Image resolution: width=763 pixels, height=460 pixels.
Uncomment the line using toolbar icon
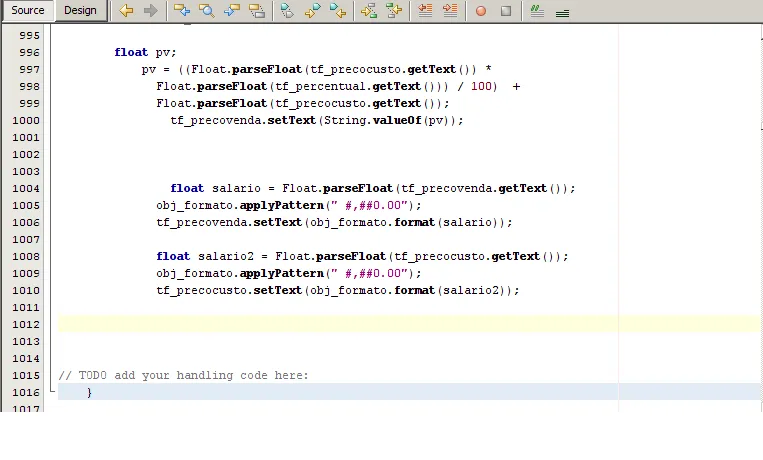click(562, 11)
